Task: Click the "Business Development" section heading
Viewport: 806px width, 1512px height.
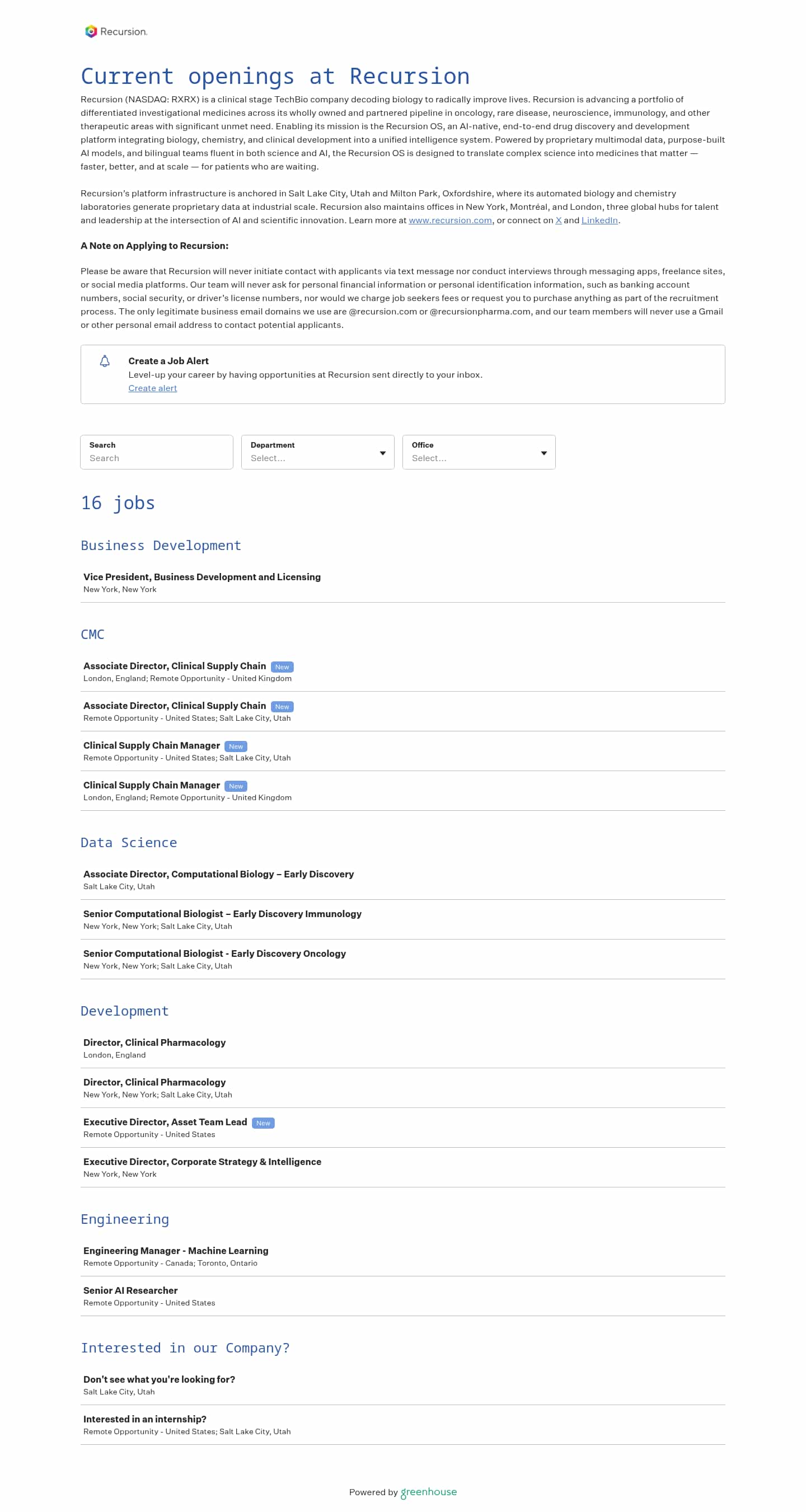Action: 161,545
